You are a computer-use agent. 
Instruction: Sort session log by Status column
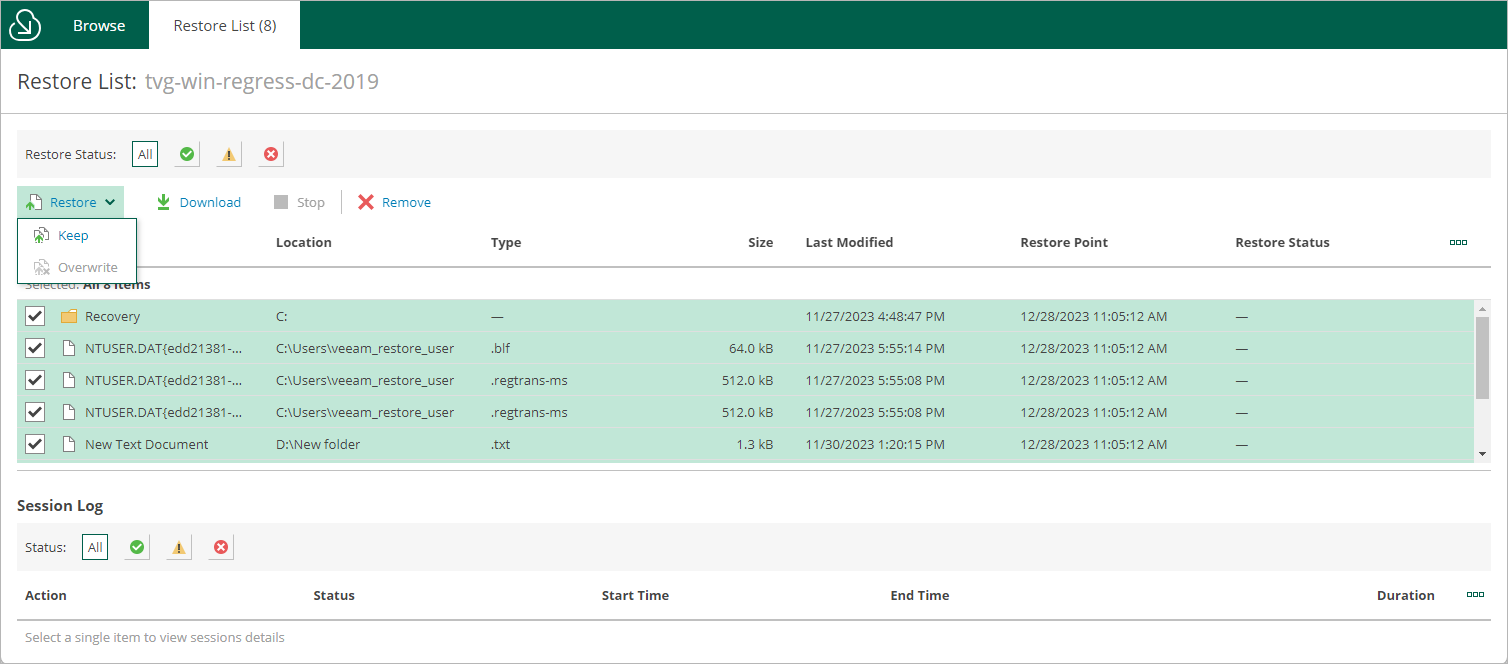334,595
